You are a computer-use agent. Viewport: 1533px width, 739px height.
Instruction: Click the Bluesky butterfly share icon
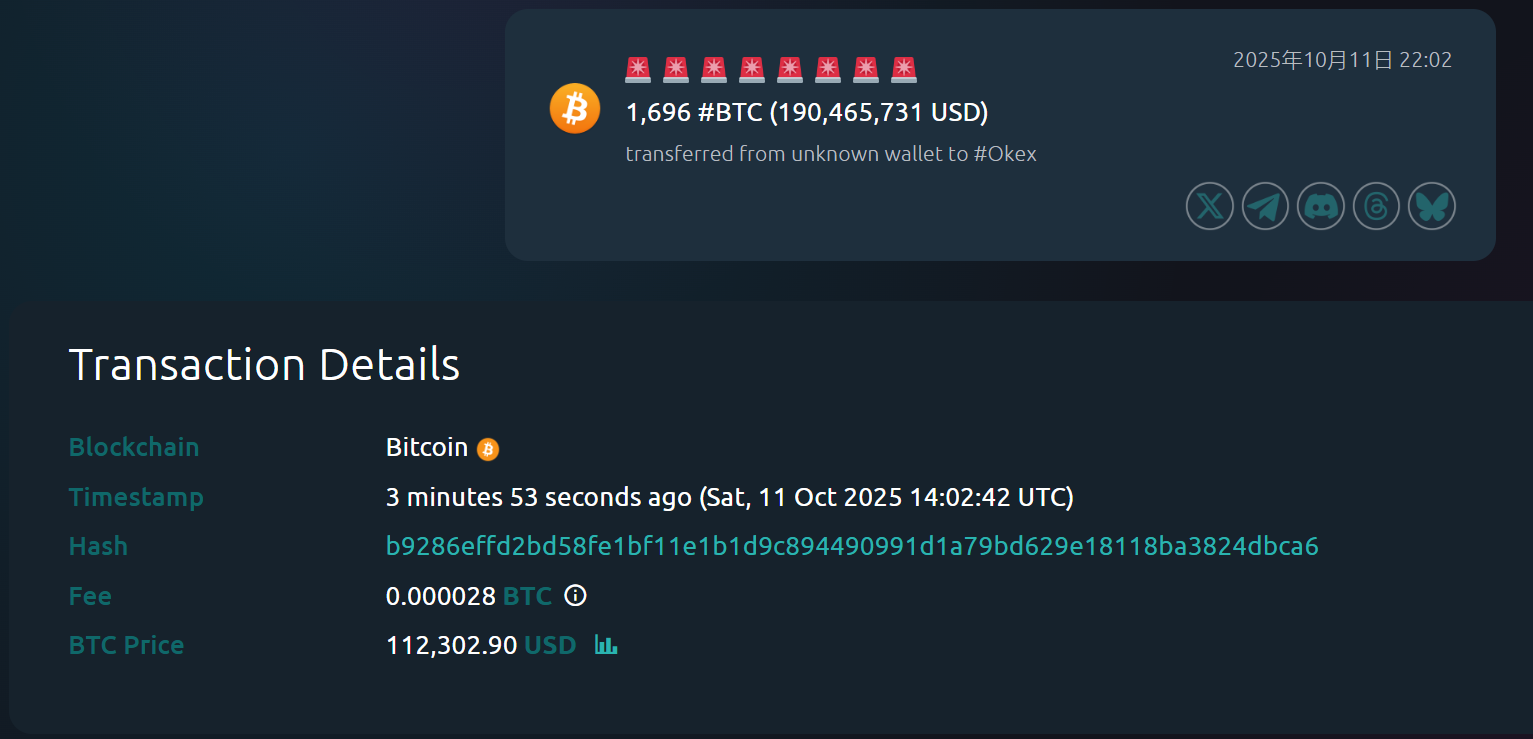[x=1432, y=207]
